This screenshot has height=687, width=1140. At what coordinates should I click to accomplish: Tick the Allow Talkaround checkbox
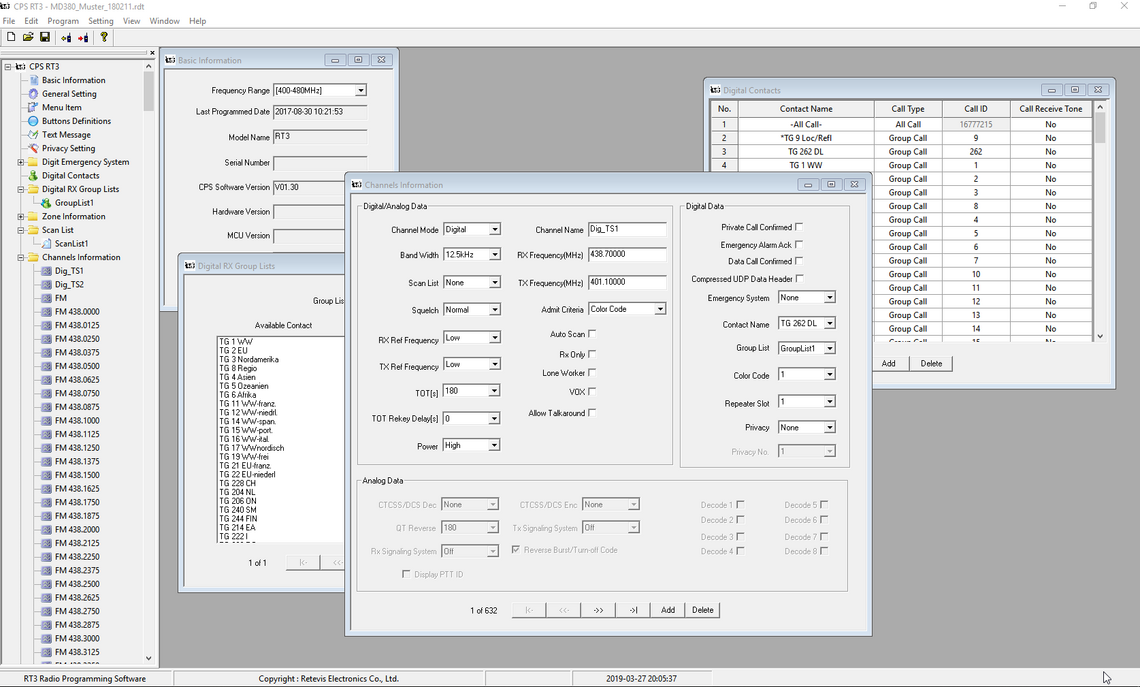592,413
